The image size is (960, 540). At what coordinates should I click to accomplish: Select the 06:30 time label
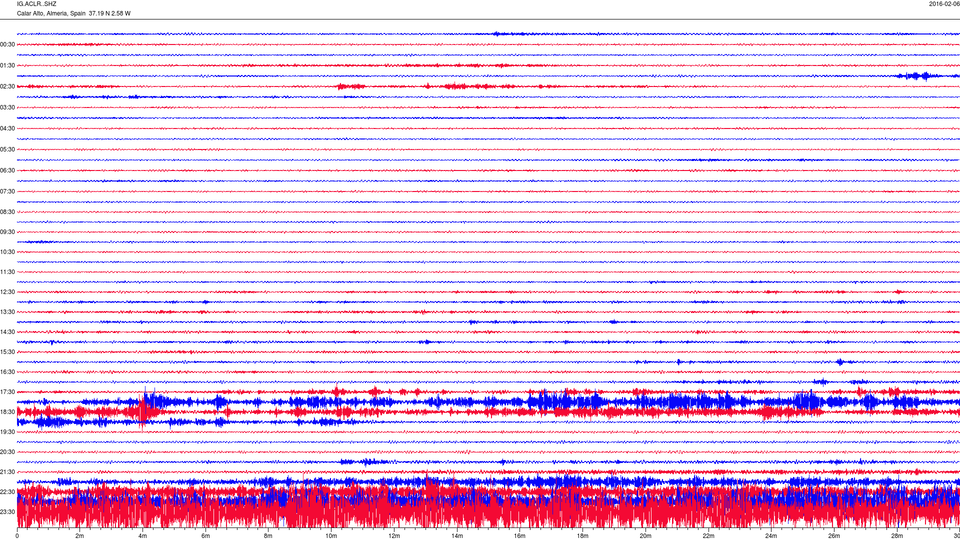tap(7, 171)
